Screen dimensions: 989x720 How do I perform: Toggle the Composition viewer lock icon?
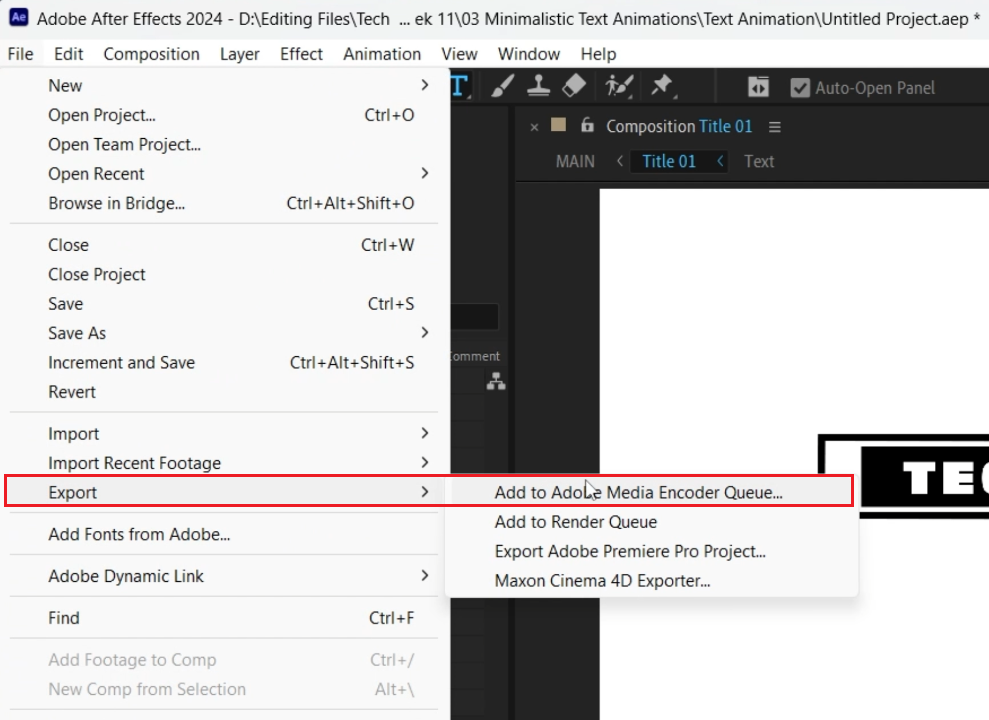(587, 126)
